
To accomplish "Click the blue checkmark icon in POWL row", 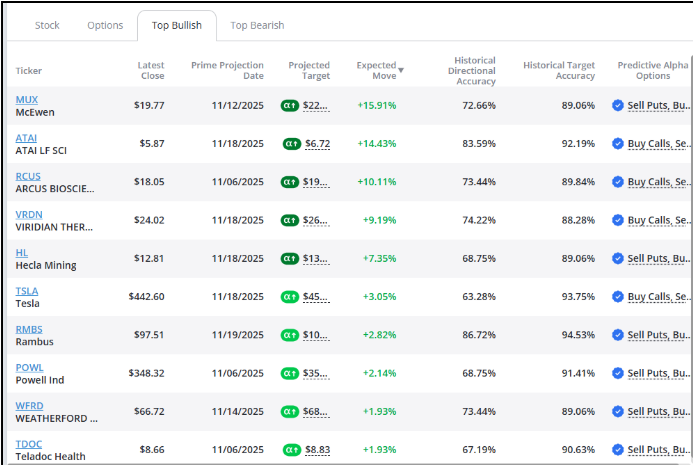I will [x=618, y=373].
